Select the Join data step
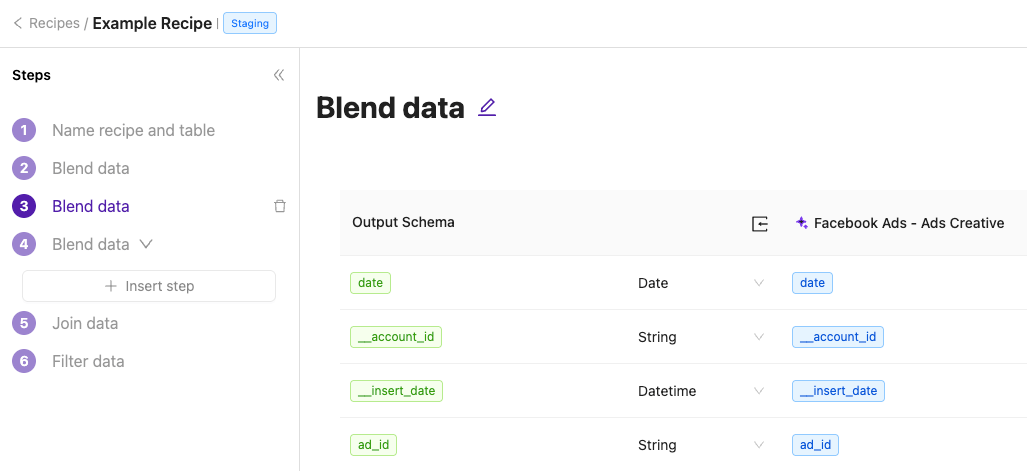1027x471 pixels. [85, 323]
